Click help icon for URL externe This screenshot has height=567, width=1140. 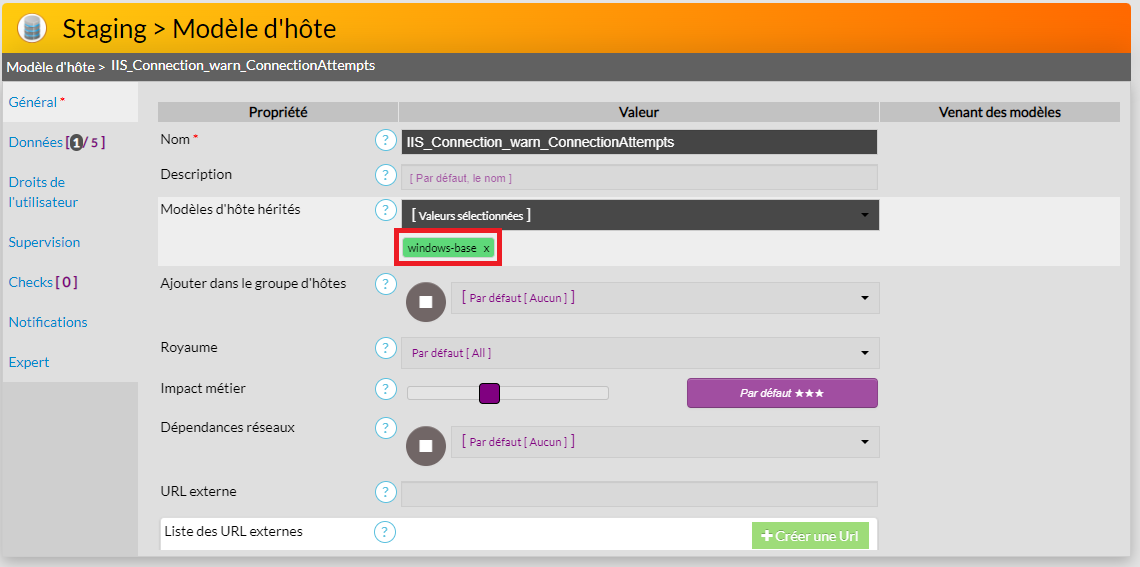tap(385, 492)
